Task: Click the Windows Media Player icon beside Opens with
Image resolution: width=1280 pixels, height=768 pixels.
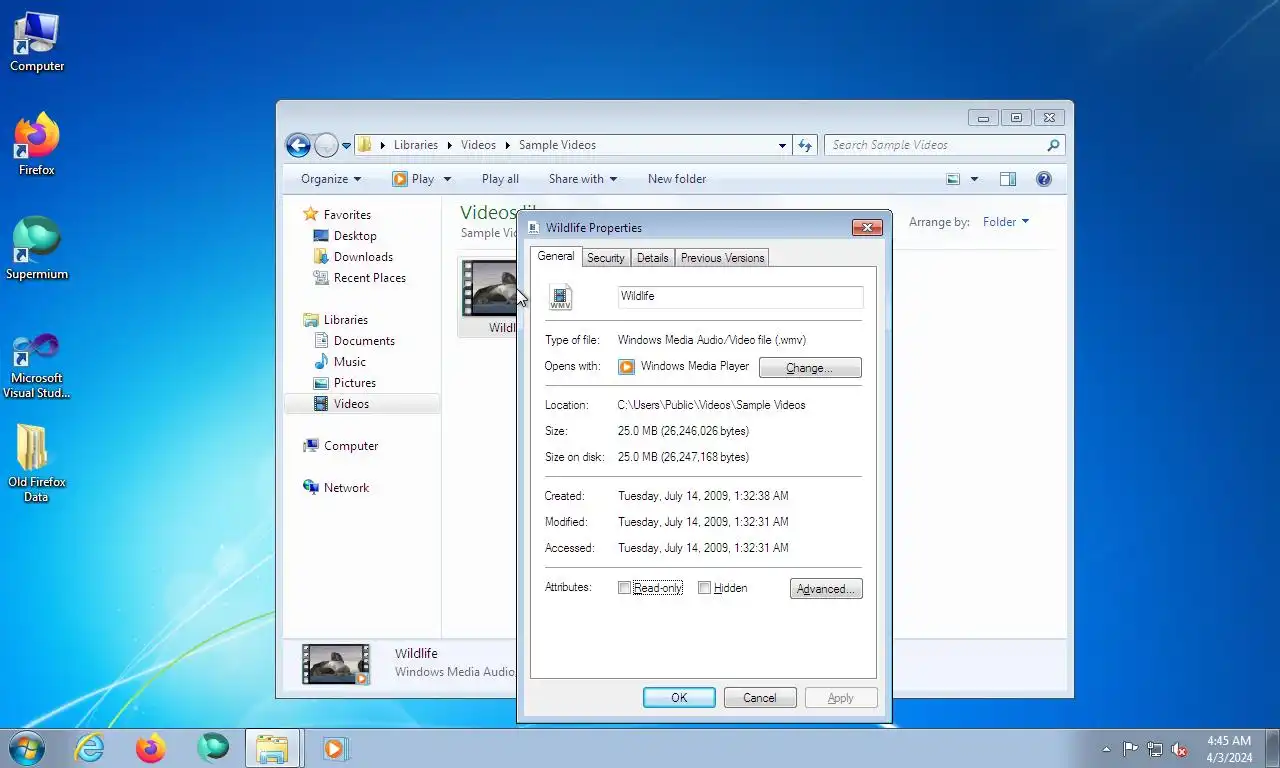Action: pos(627,367)
